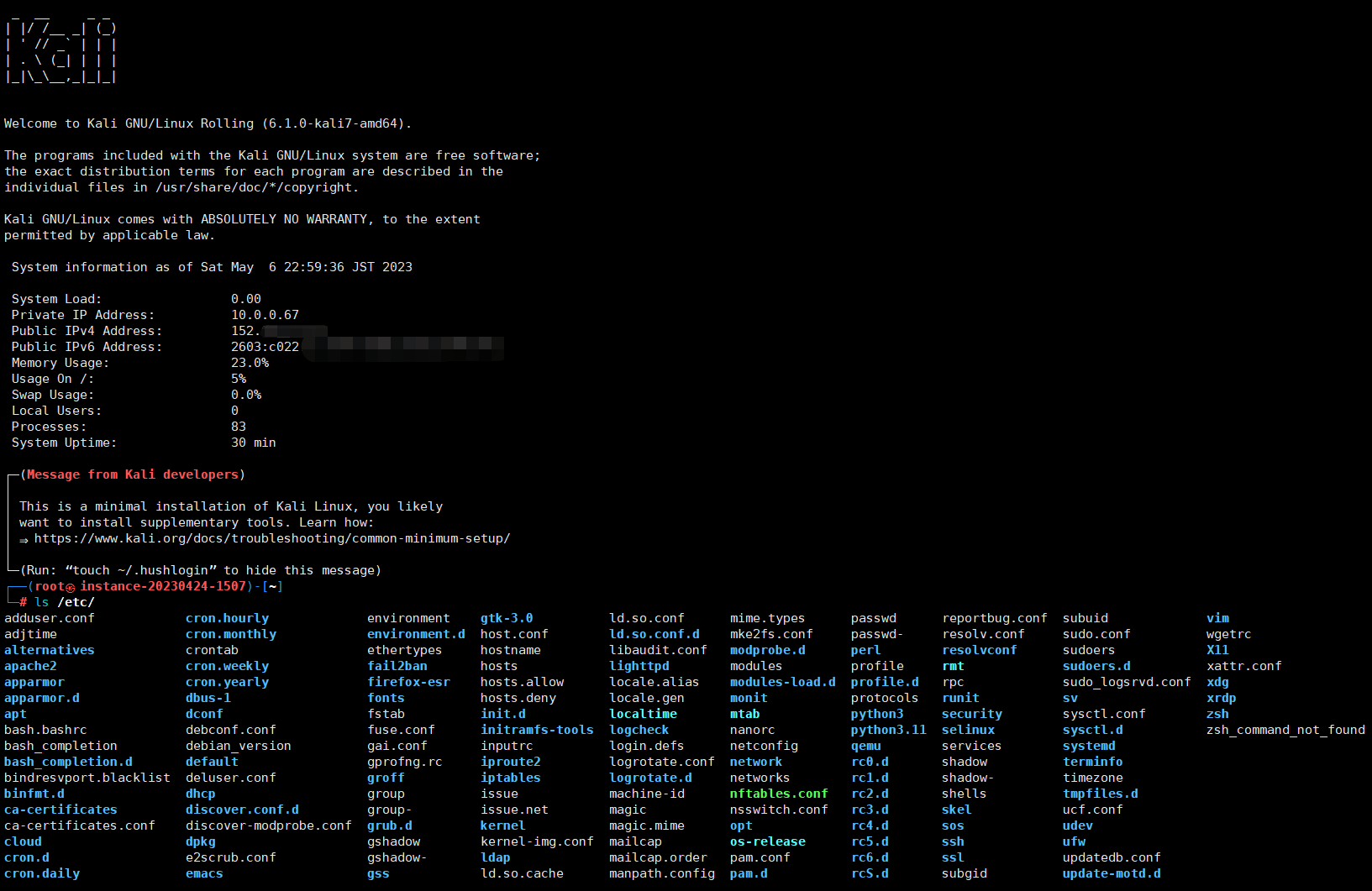Click the 'passwd' file name

[x=874, y=618]
